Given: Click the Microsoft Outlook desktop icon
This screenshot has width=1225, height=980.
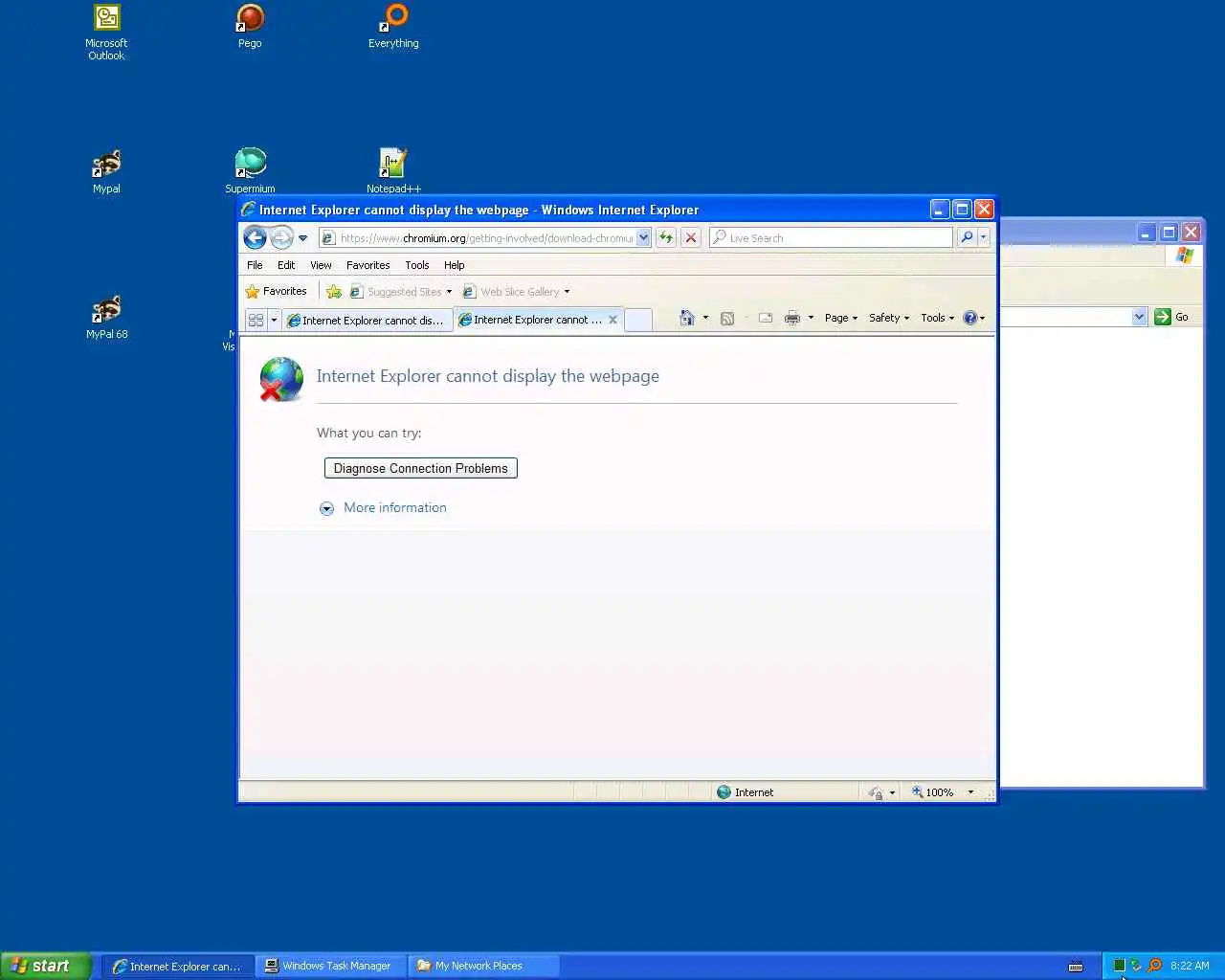Looking at the screenshot, I should click(x=106, y=33).
